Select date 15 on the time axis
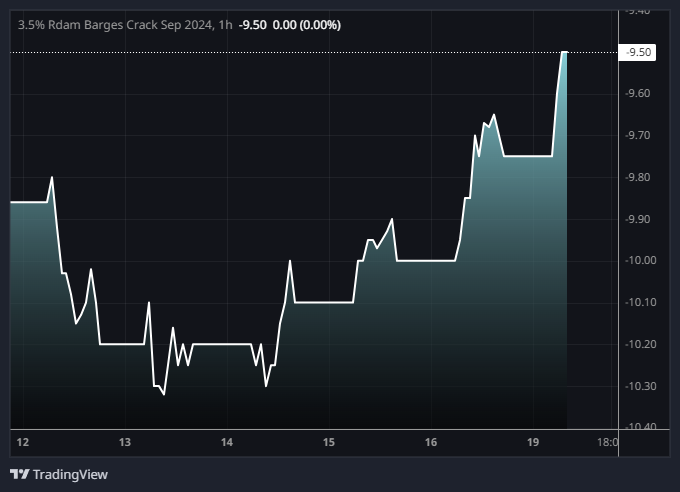Screen dimensions: 680x492 (x=329, y=442)
